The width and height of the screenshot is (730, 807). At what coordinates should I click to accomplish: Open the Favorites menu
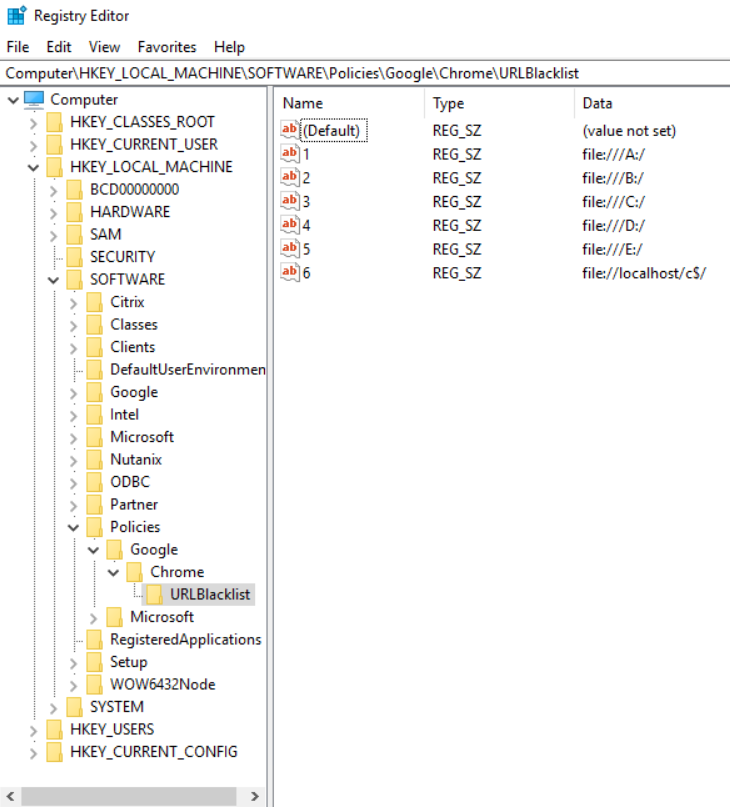click(x=167, y=47)
